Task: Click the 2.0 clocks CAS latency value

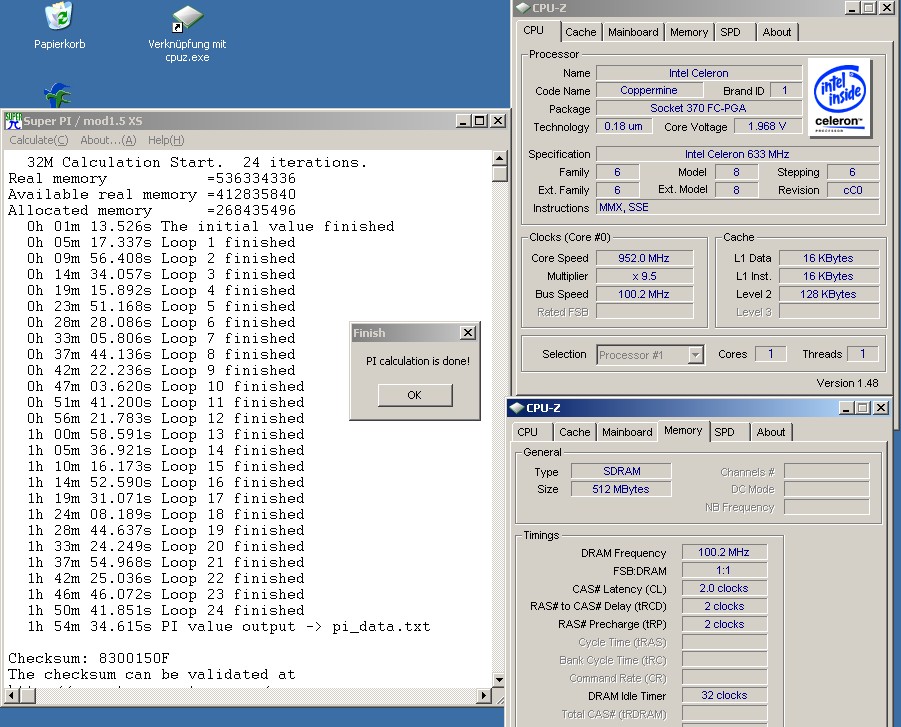Action: tap(724, 588)
